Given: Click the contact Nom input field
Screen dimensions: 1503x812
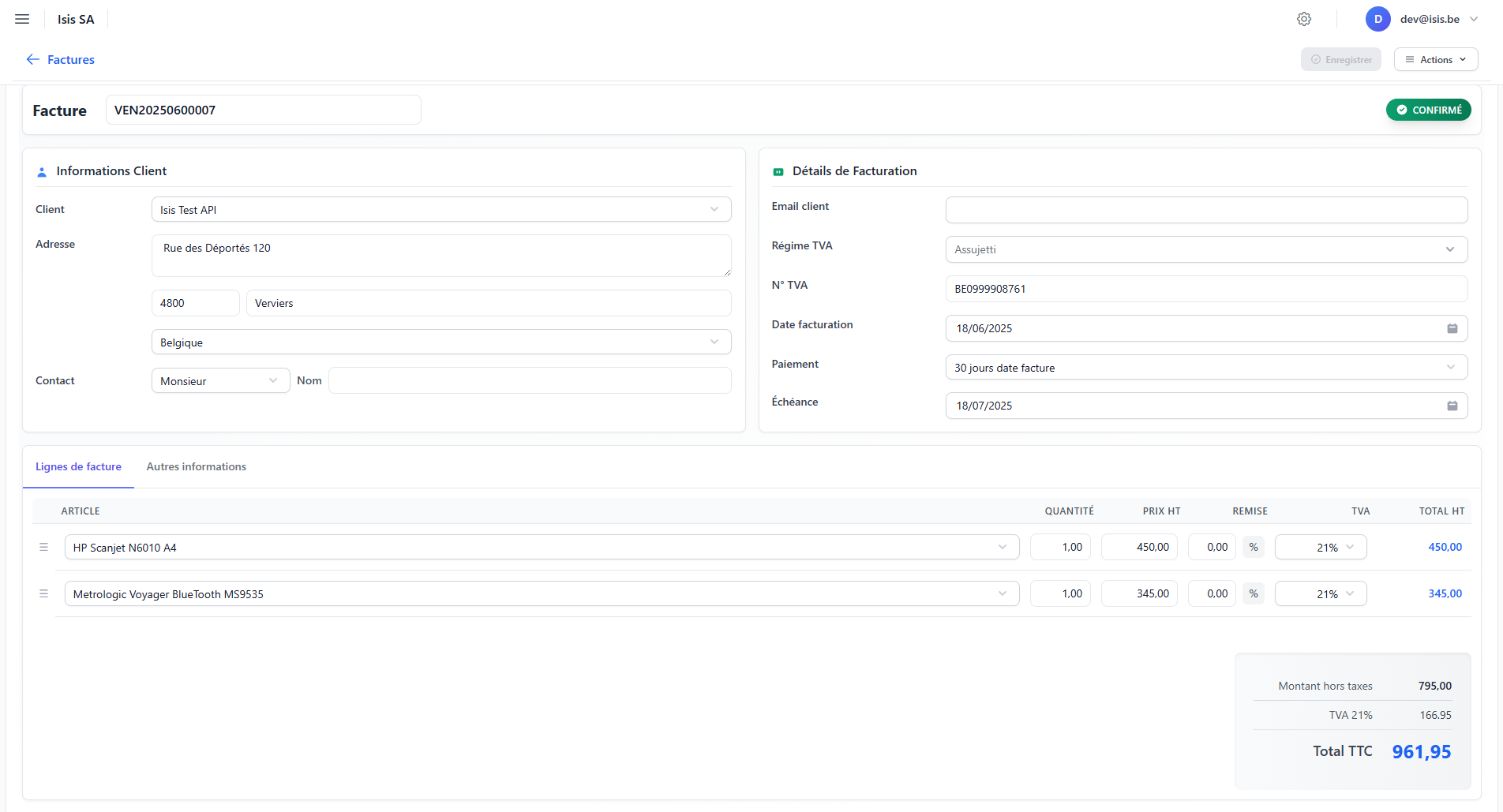Looking at the screenshot, I should pos(529,380).
